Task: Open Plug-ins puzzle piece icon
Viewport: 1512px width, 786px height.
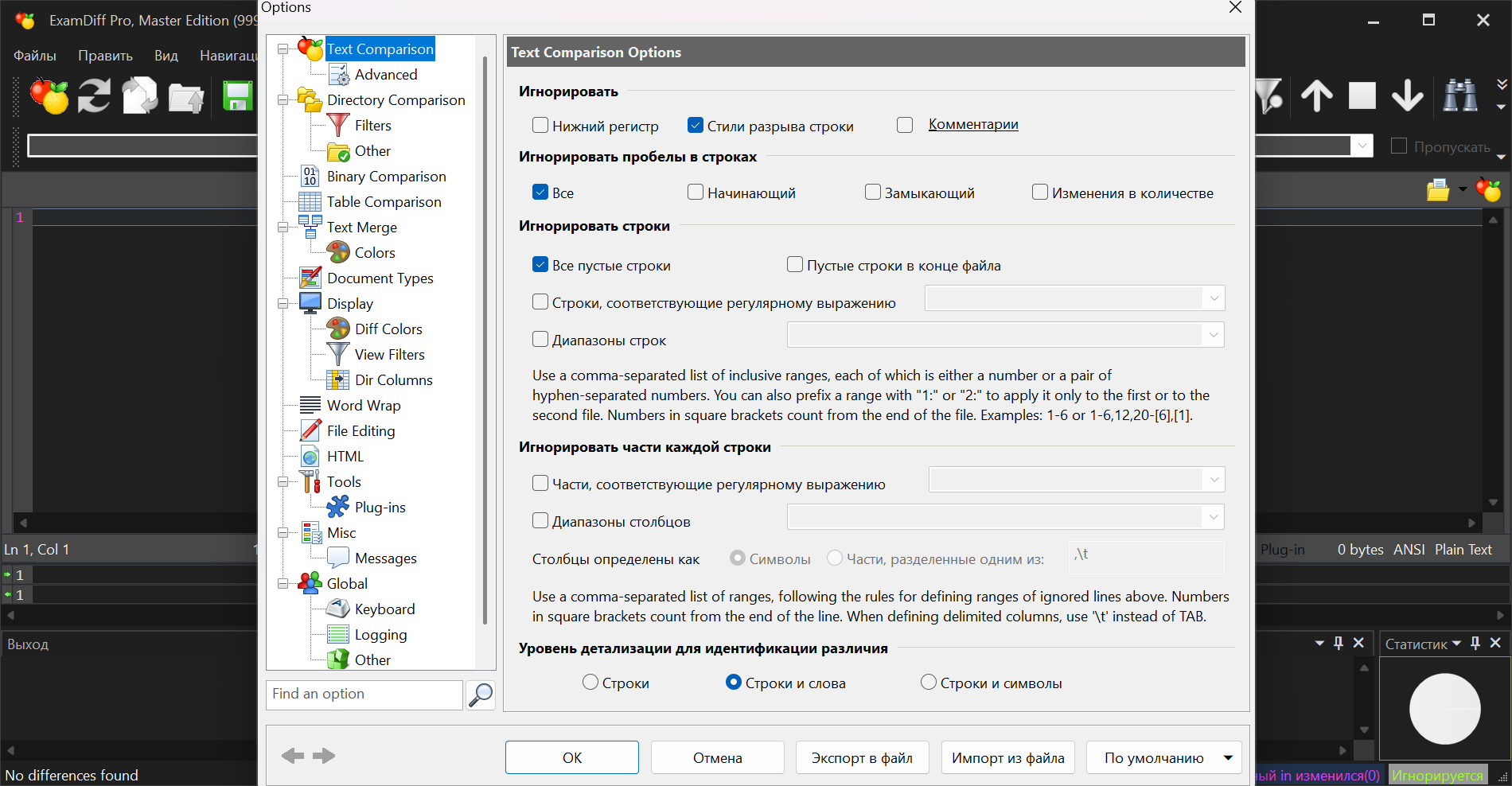Action: pyautogui.click(x=338, y=507)
